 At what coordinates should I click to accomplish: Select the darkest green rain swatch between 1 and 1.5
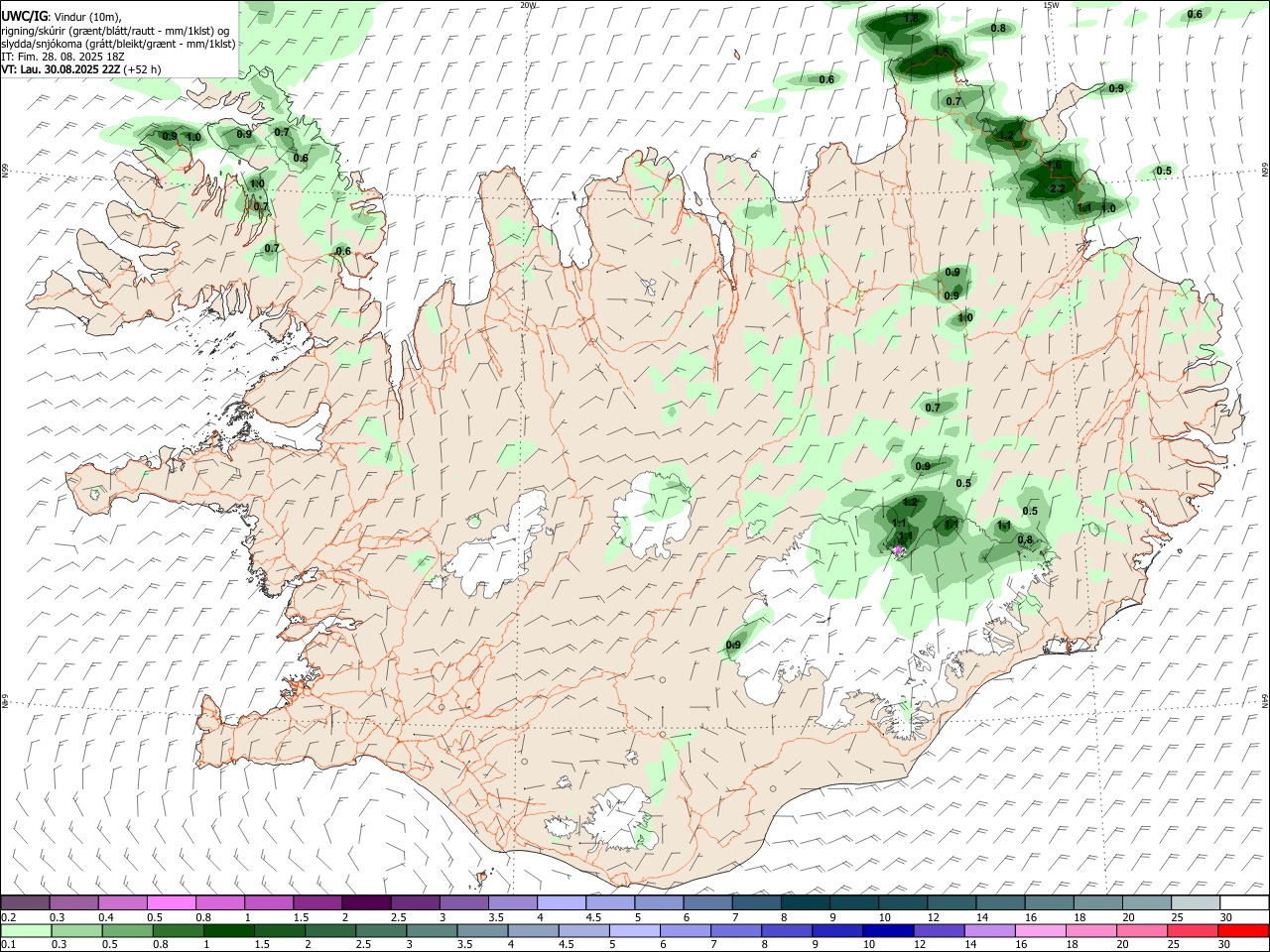[x=229, y=930]
